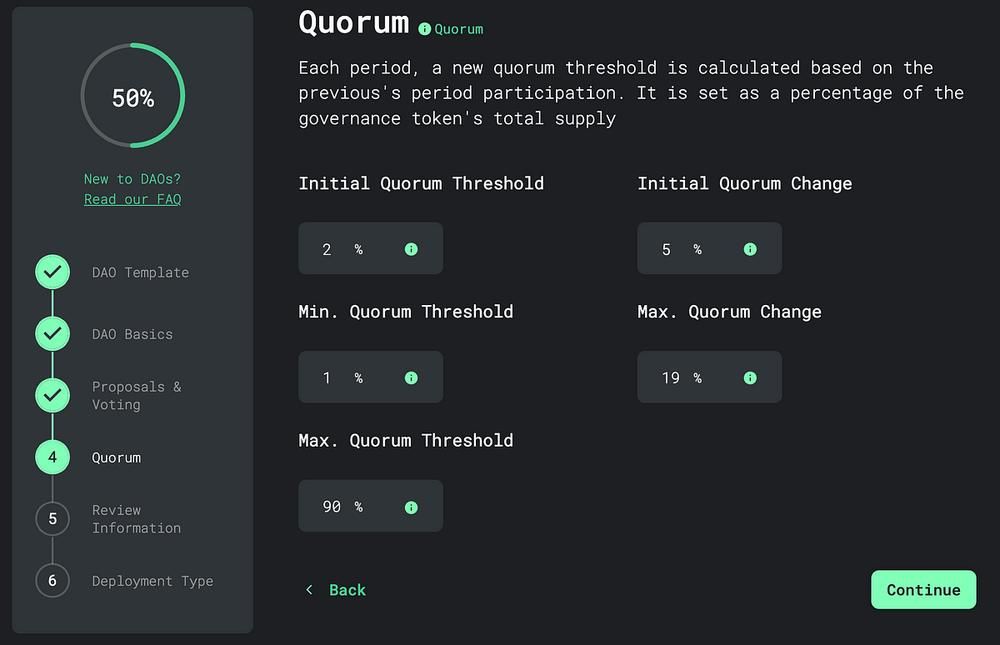Click the 50% progress circle

point(133,97)
